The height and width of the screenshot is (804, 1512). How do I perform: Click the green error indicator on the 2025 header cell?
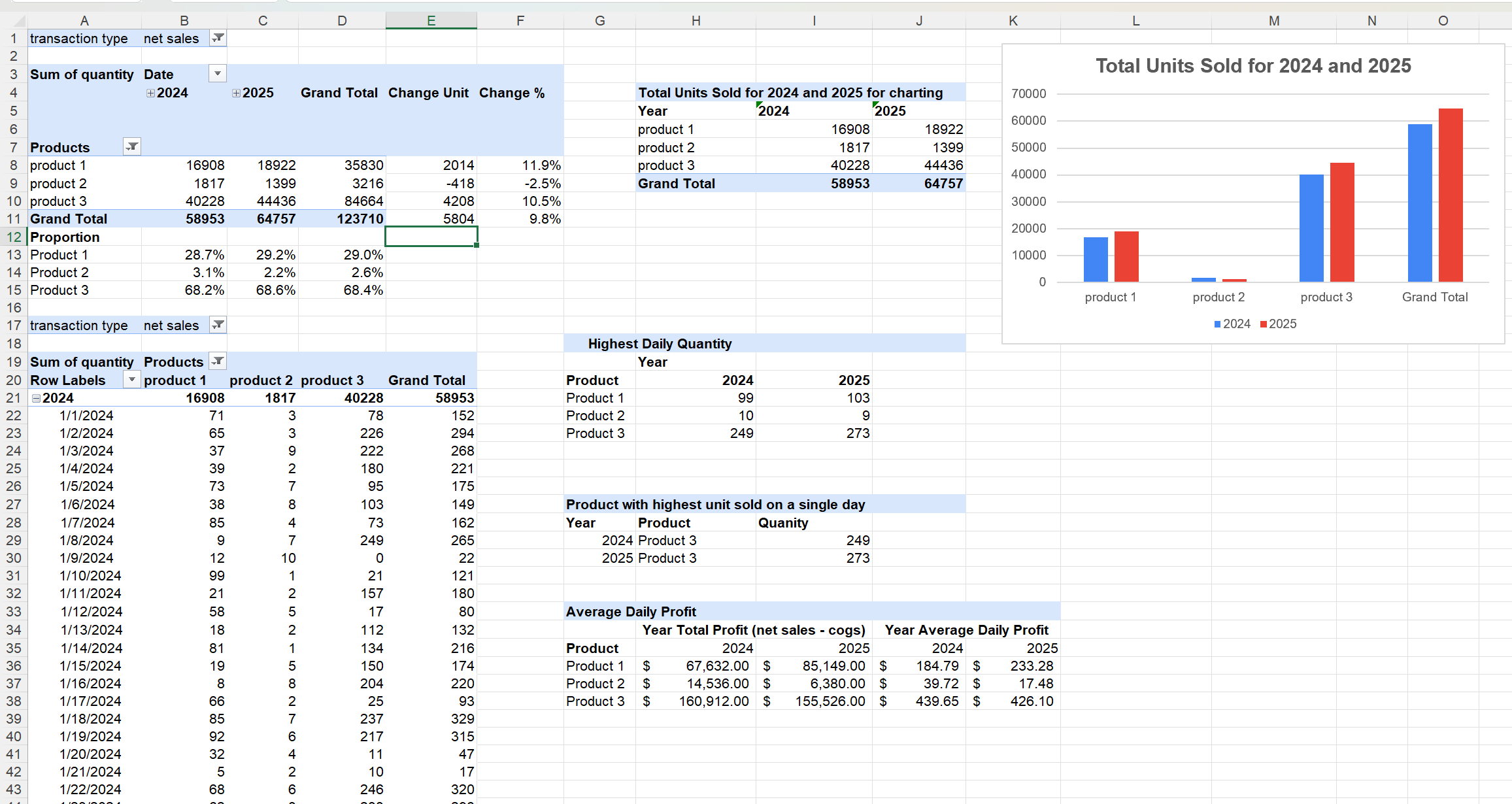875,105
